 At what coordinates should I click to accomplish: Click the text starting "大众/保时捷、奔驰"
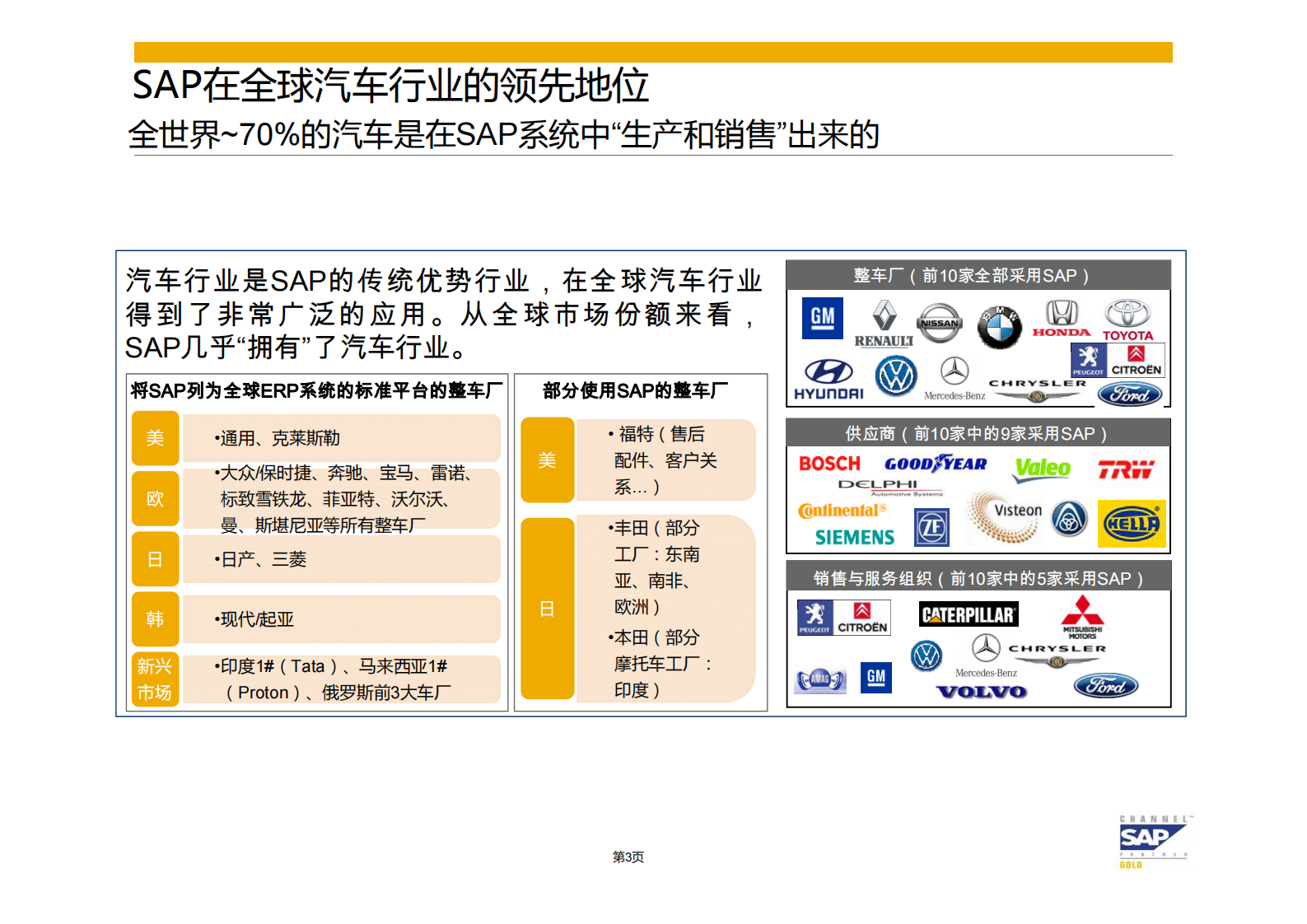point(343,499)
